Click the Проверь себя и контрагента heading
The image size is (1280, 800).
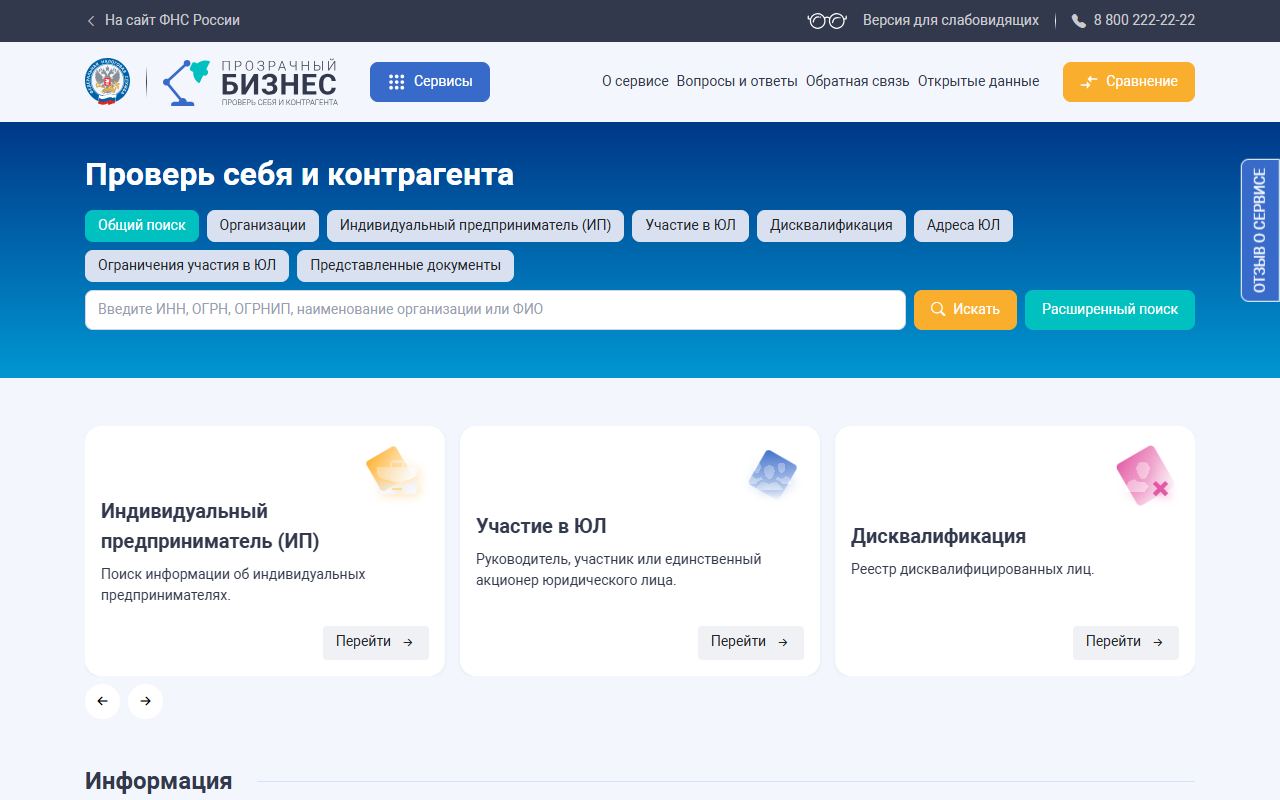[x=299, y=175]
